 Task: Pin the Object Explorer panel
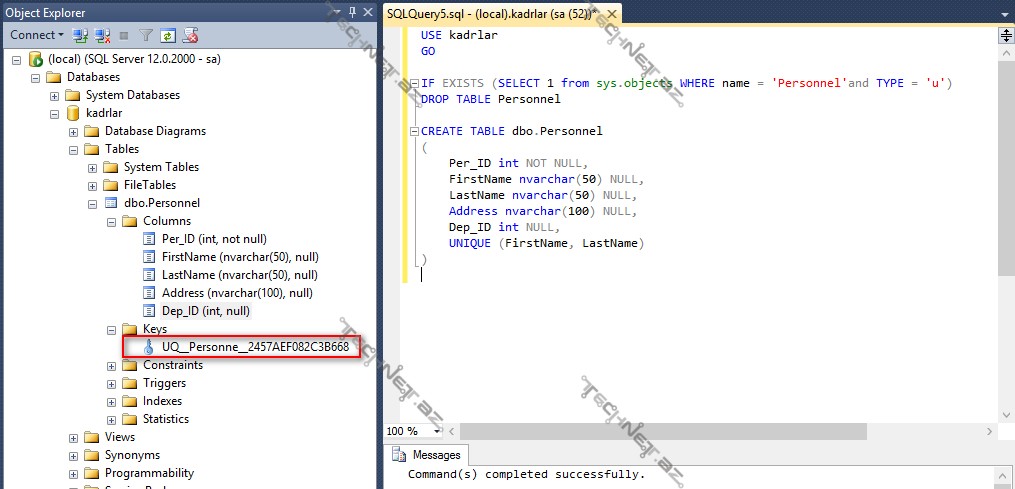pos(352,13)
